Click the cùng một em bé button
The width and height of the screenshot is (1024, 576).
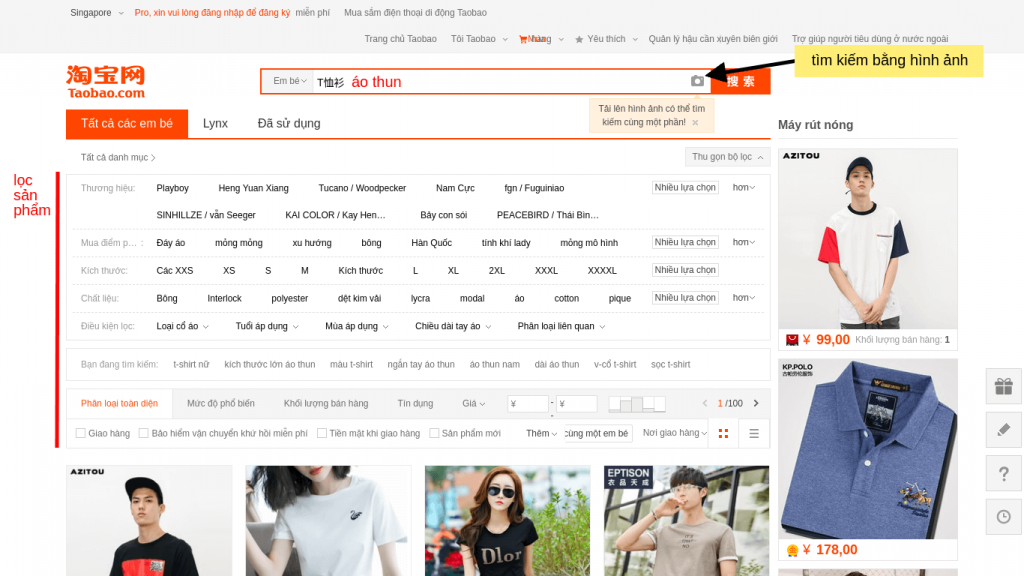(x=598, y=433)
